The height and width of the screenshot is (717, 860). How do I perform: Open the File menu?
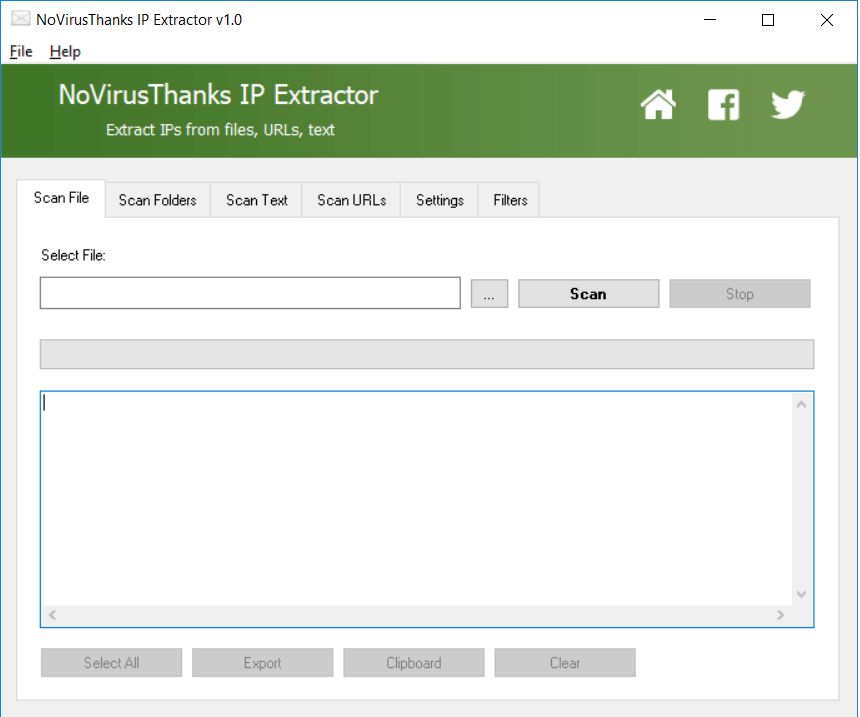[x=21, y=52]
